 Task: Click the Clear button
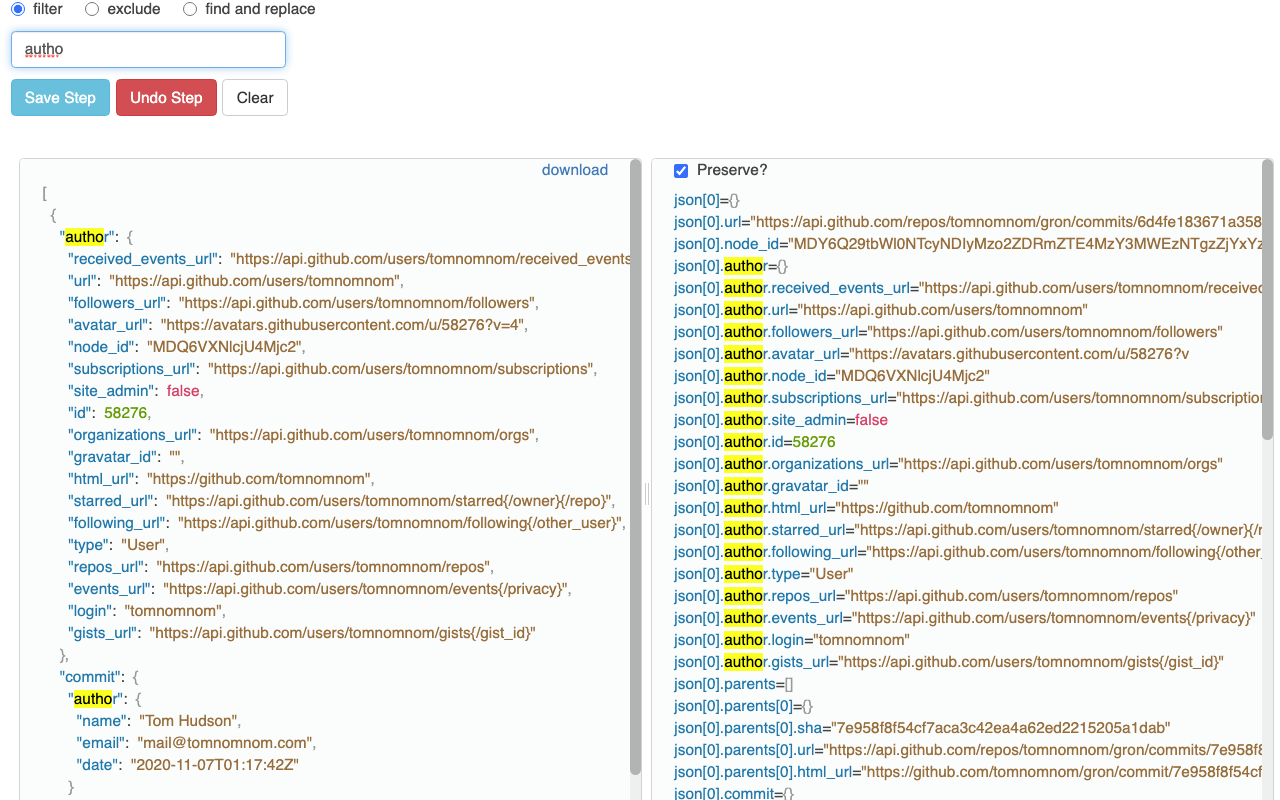[255, 97]
